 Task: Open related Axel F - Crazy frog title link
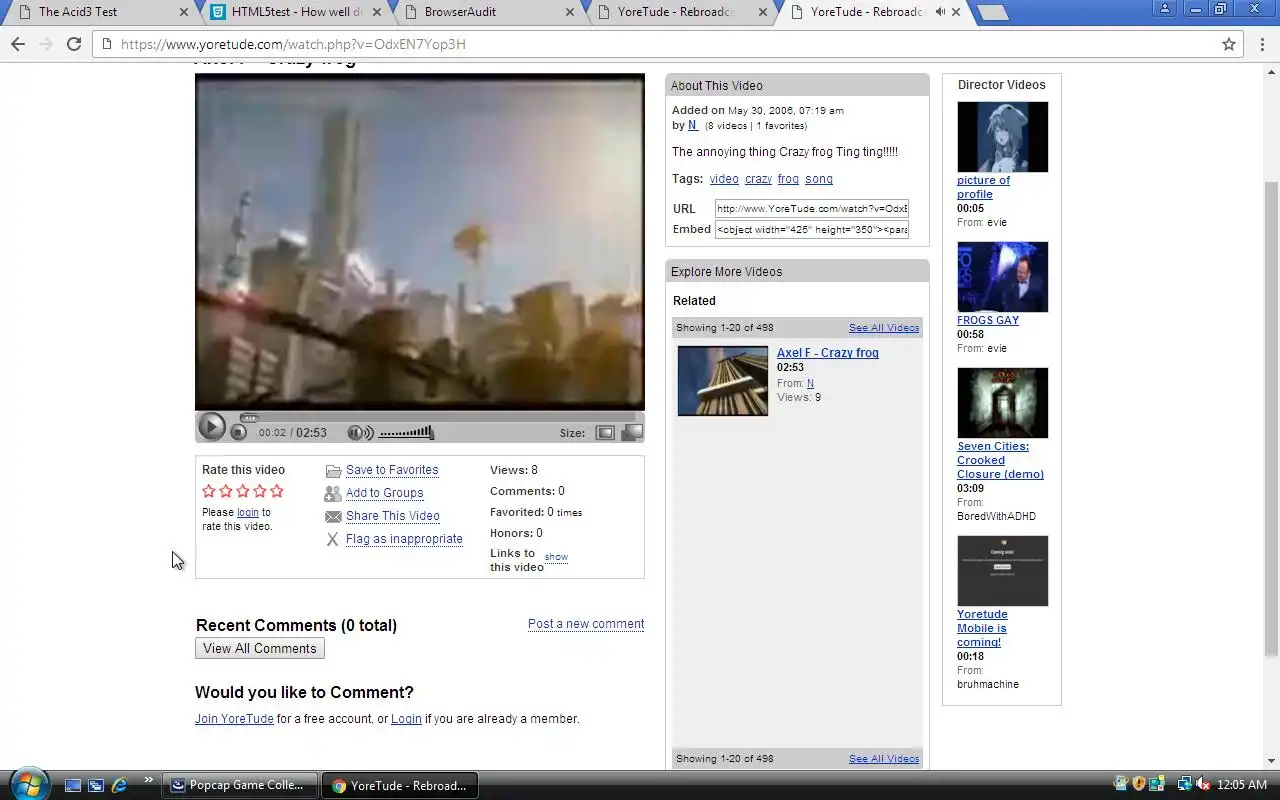828,353
